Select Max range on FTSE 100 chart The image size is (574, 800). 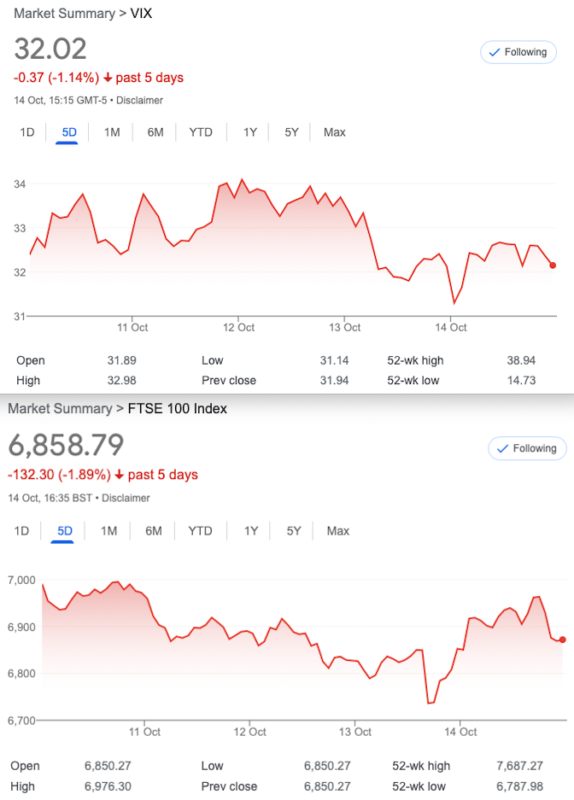(x=338, y=531)
